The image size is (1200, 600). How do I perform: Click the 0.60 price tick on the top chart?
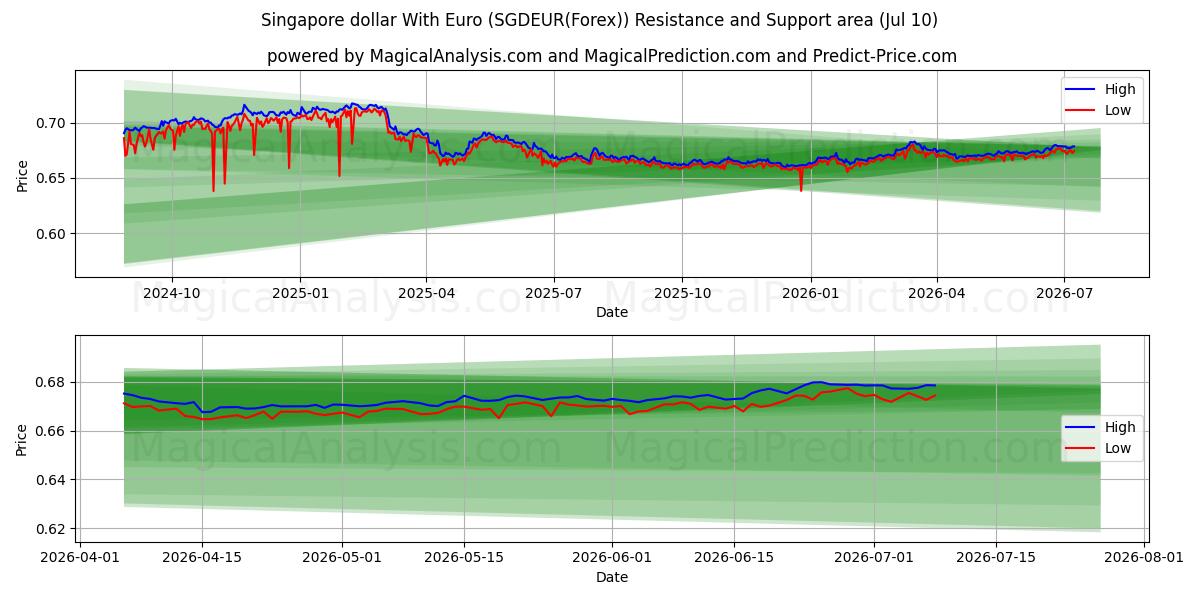pyautogui.click(x=52, y=234)
